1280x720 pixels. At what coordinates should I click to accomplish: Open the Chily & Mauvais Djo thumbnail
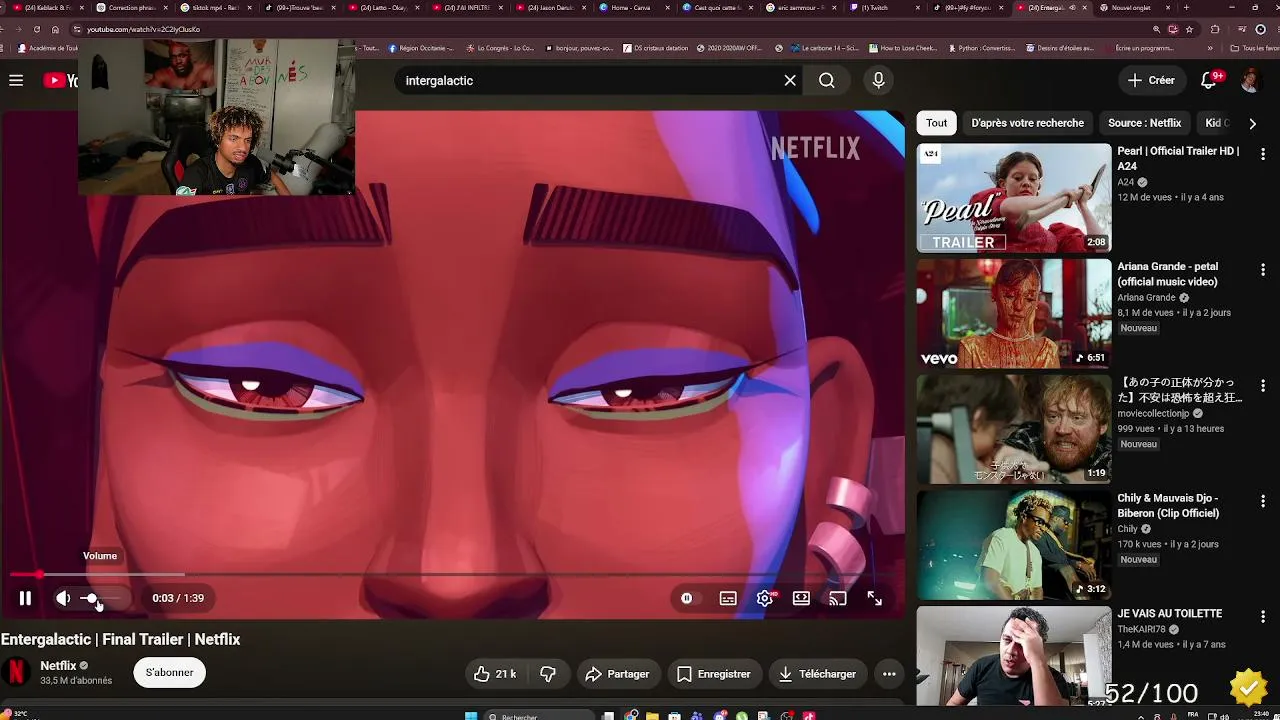pyautogui.click(x=1014, y=544)
